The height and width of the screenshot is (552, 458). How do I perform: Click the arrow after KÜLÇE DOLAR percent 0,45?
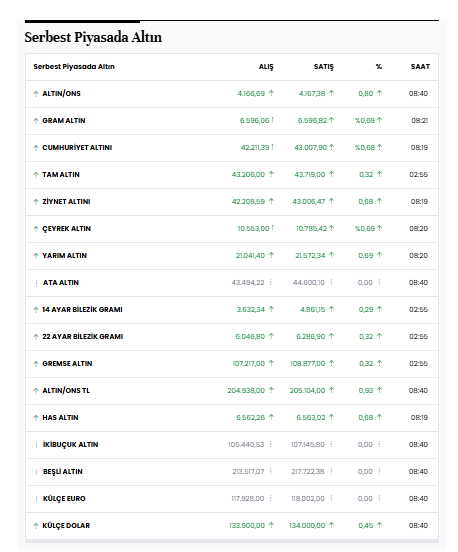(379, 525)
